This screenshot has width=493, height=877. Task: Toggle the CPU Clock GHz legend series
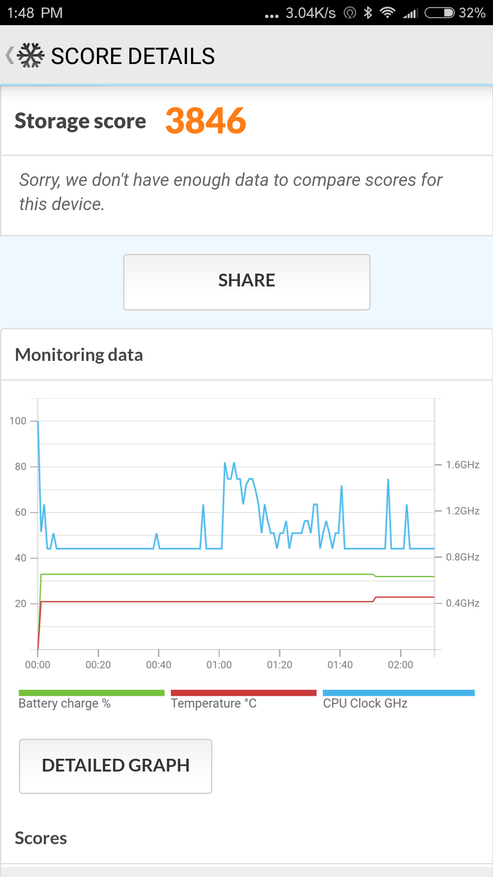click(365, 704)
